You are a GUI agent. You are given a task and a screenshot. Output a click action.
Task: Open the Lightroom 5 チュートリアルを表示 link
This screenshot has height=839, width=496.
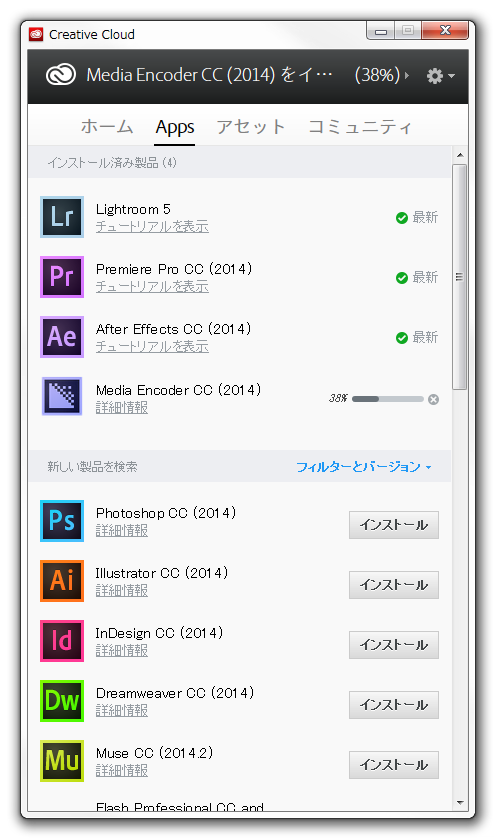(152, 226)
